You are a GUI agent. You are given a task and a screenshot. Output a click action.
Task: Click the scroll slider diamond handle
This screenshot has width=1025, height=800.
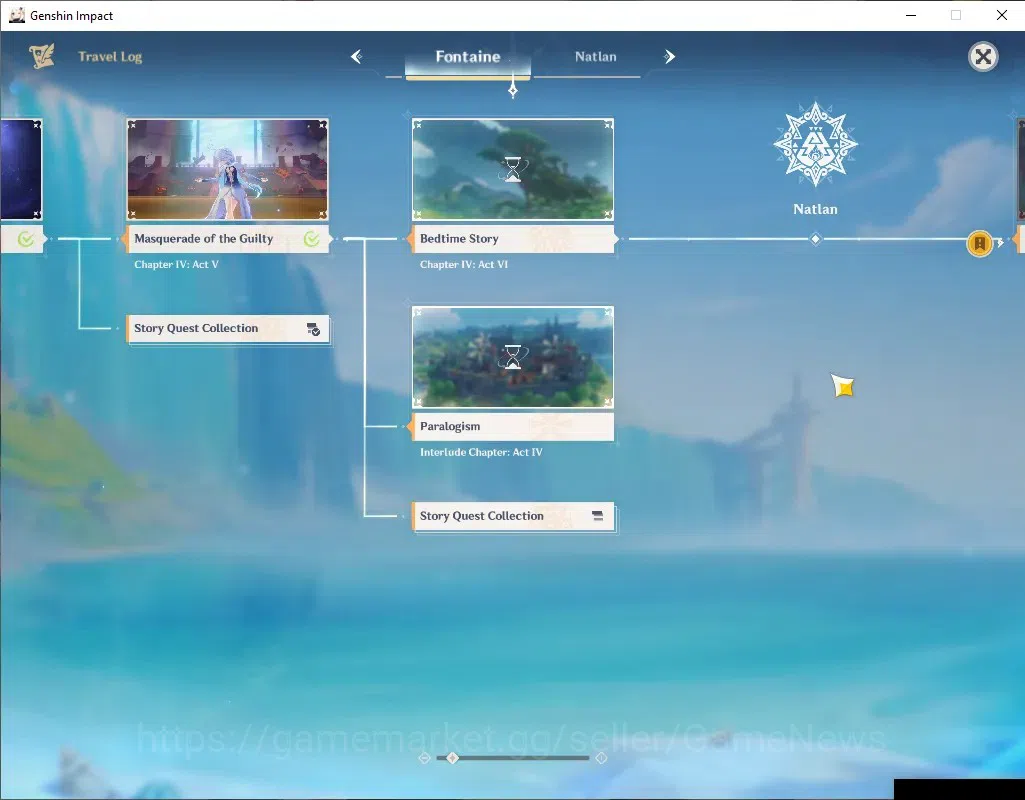452,758
